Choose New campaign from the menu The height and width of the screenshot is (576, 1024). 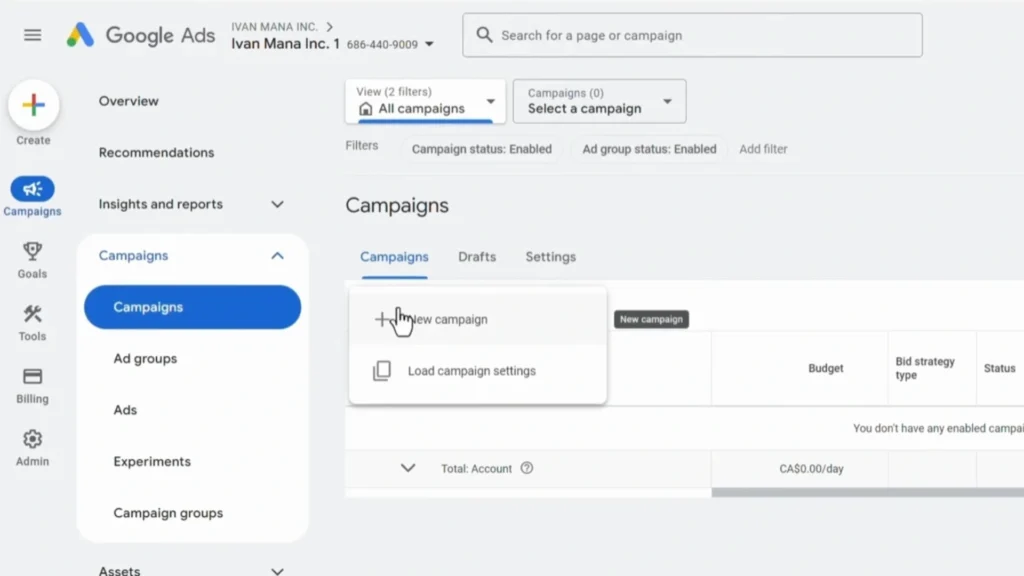pos(477,319)
